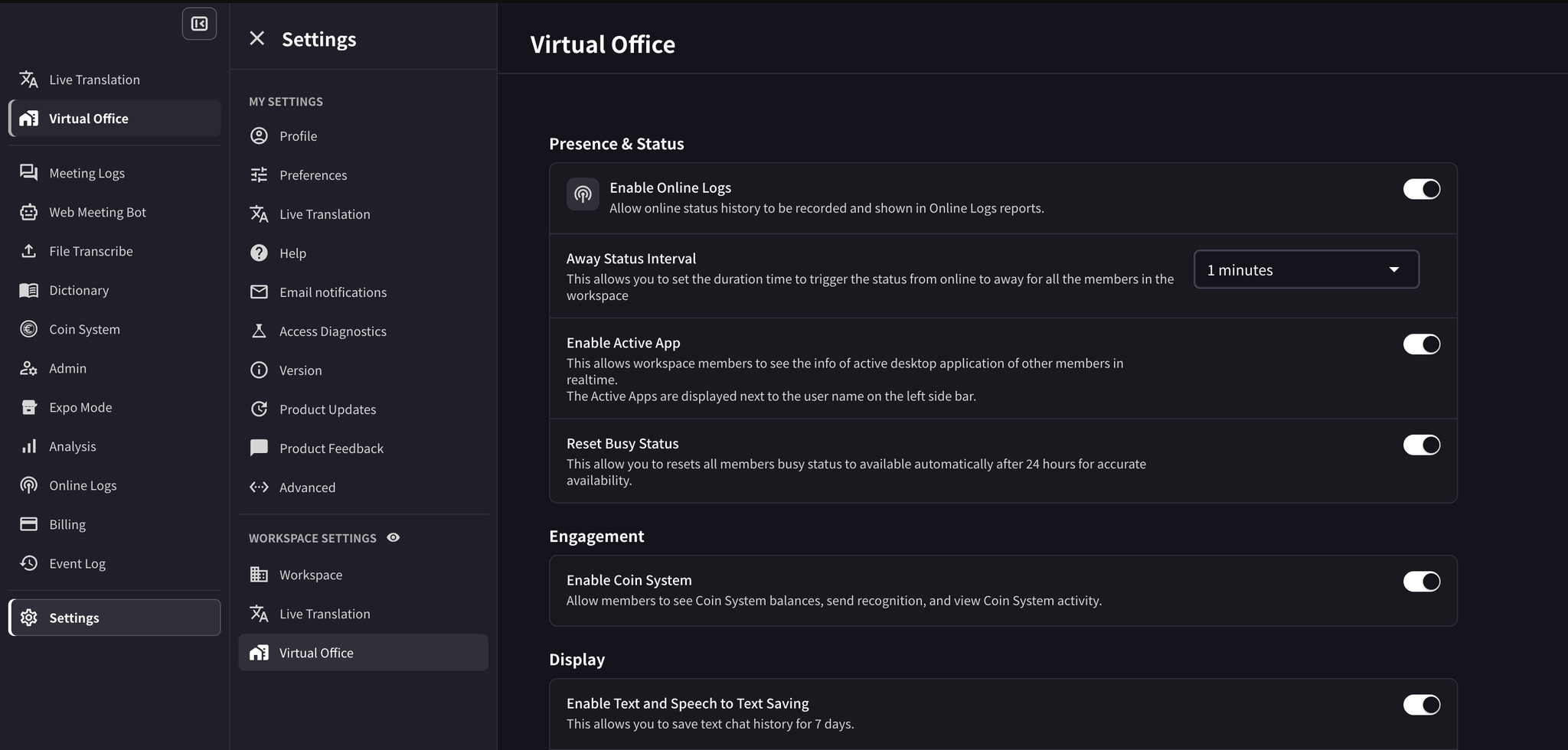
Task: Click the Event Log history icon
Action: (28, 563)
